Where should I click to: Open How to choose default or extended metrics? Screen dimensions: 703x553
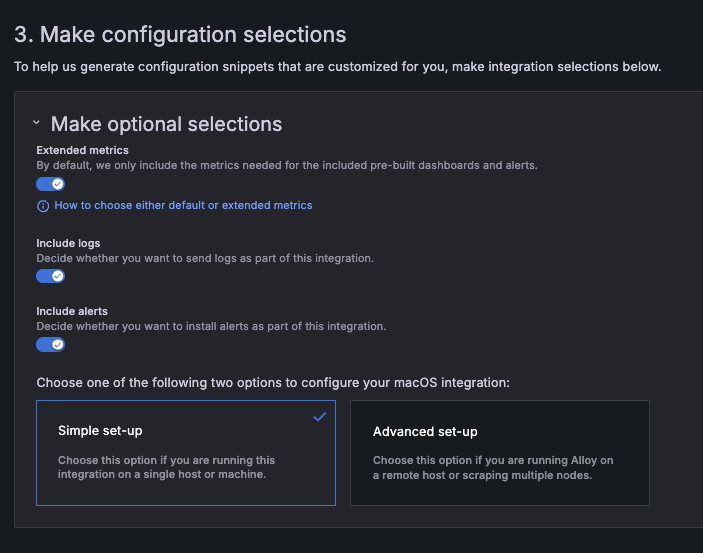click(183, 205)
